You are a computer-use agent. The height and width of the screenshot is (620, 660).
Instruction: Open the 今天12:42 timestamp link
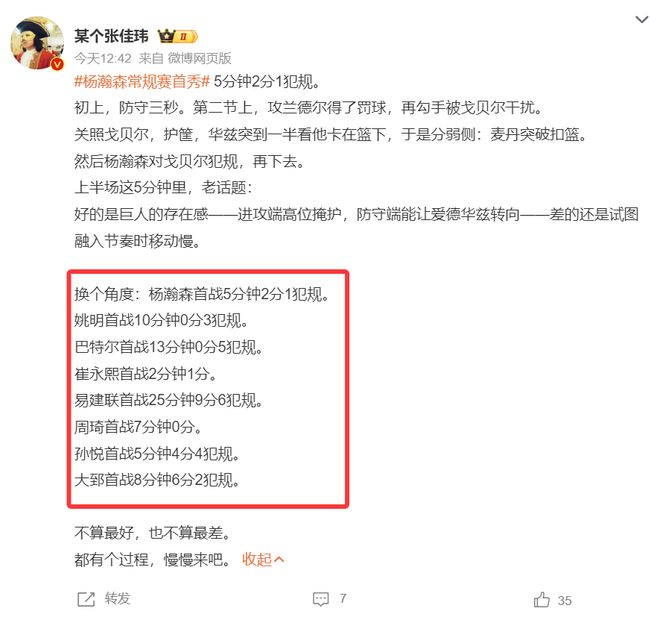(x=103, y=58)
